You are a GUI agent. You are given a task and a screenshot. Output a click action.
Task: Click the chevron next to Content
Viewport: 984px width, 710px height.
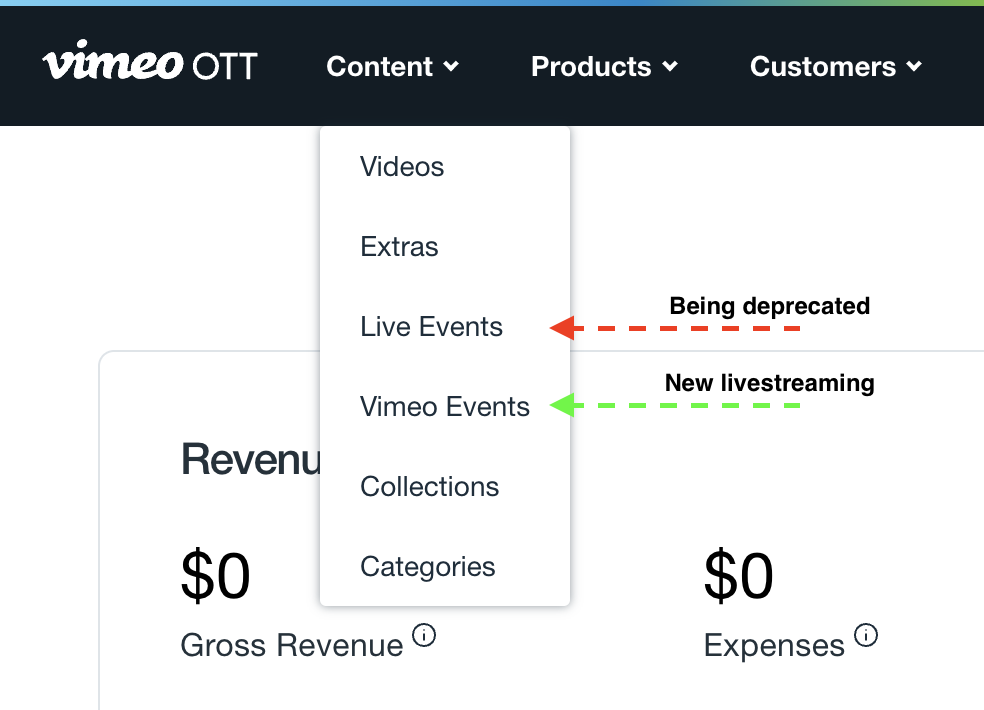coord(451,66)
